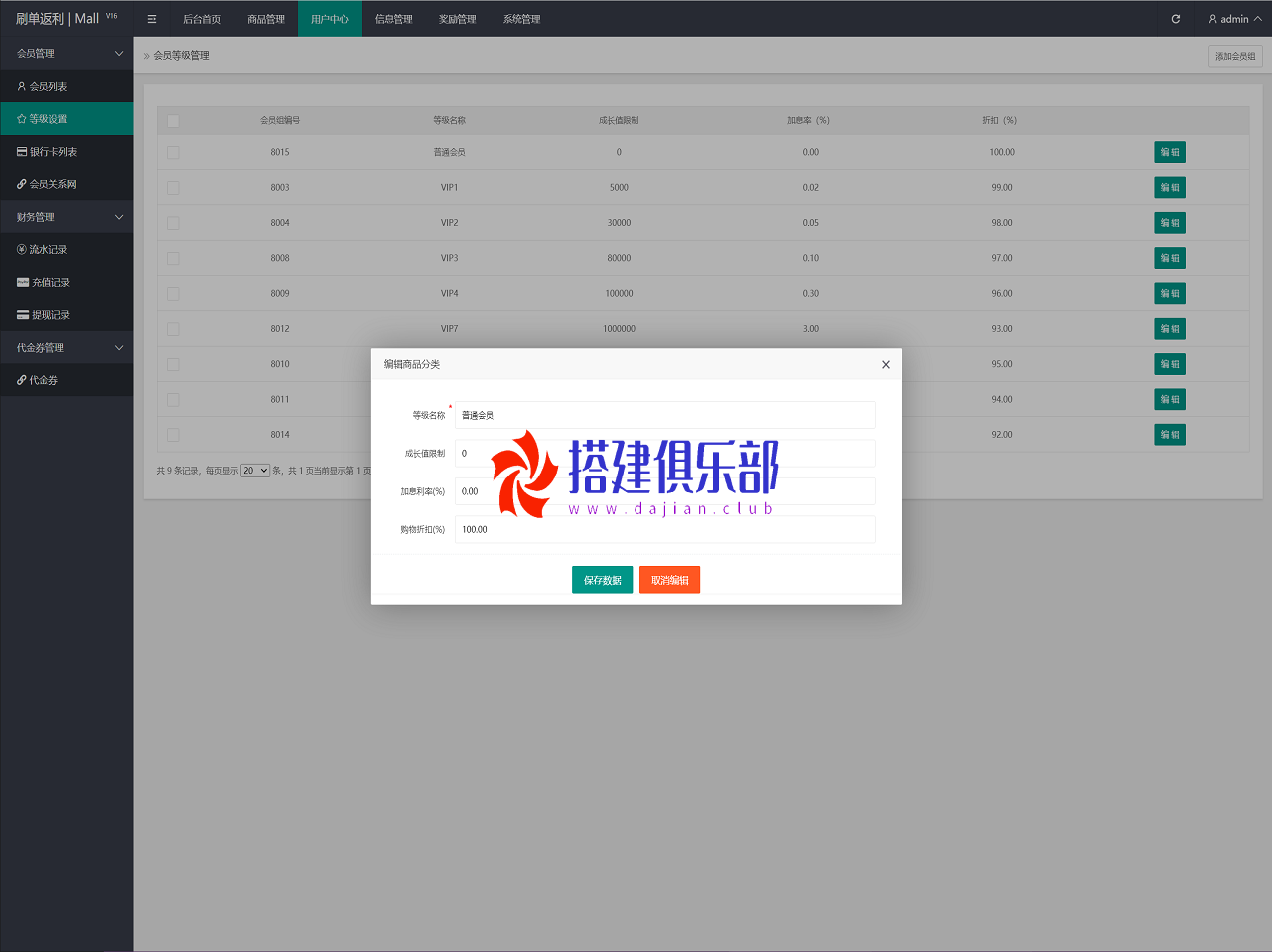This screenshot has height=952, width=1272.
Task: Click the interest rate cell 0.30
Action: (811, 294)
